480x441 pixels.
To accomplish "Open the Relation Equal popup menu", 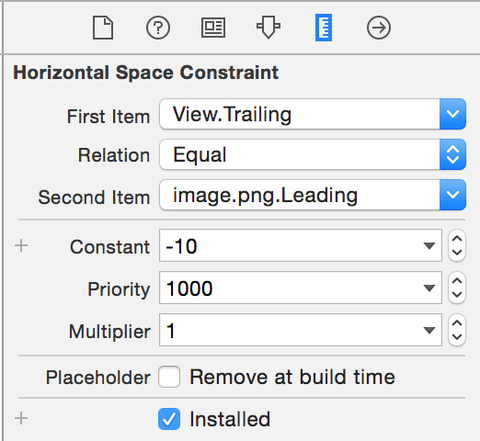I will (x=313, y=155).
